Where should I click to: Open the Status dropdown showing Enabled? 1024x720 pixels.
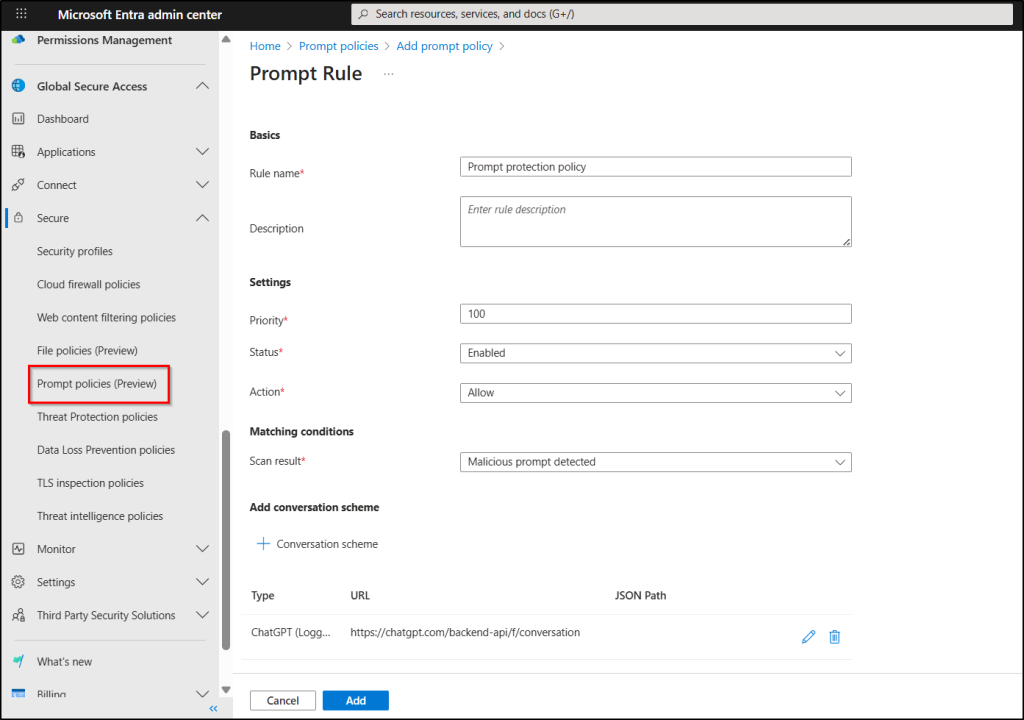(655, 353)
